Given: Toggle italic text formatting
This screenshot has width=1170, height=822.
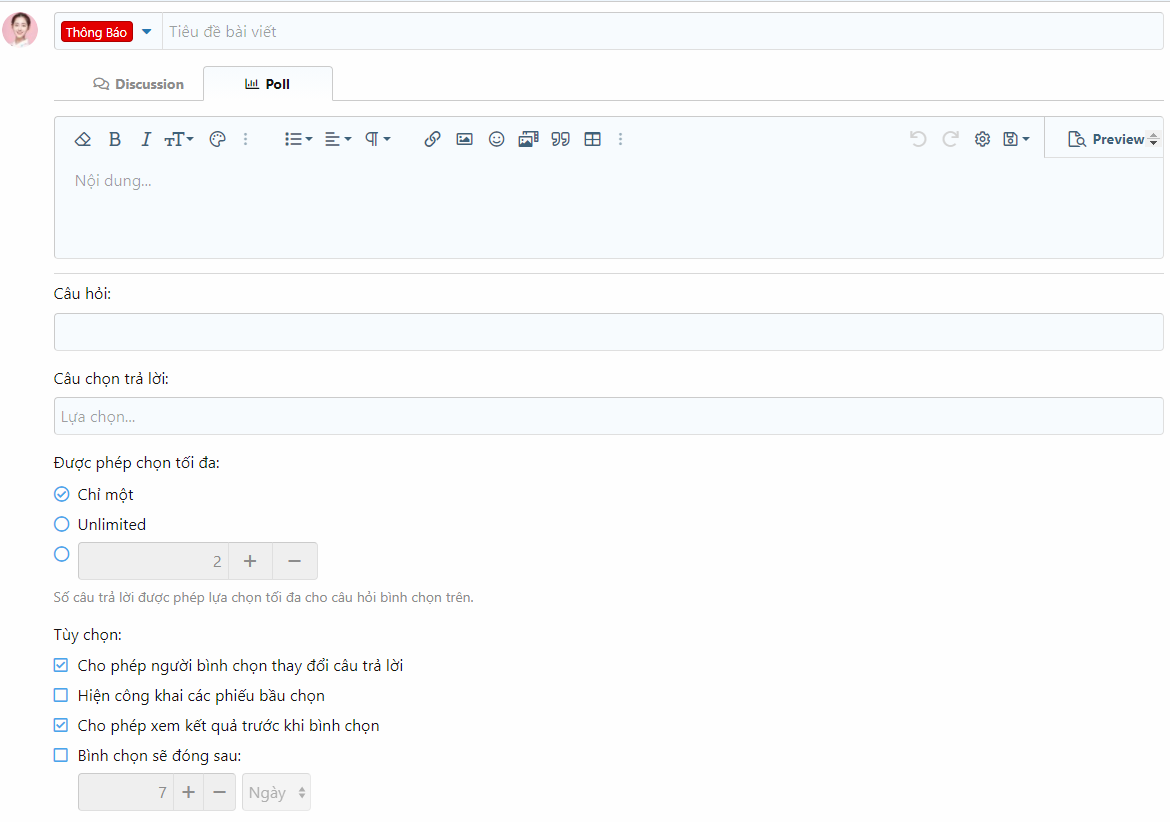Looking at the screenshot, I should pyautogui.click(x=145, y=139).
